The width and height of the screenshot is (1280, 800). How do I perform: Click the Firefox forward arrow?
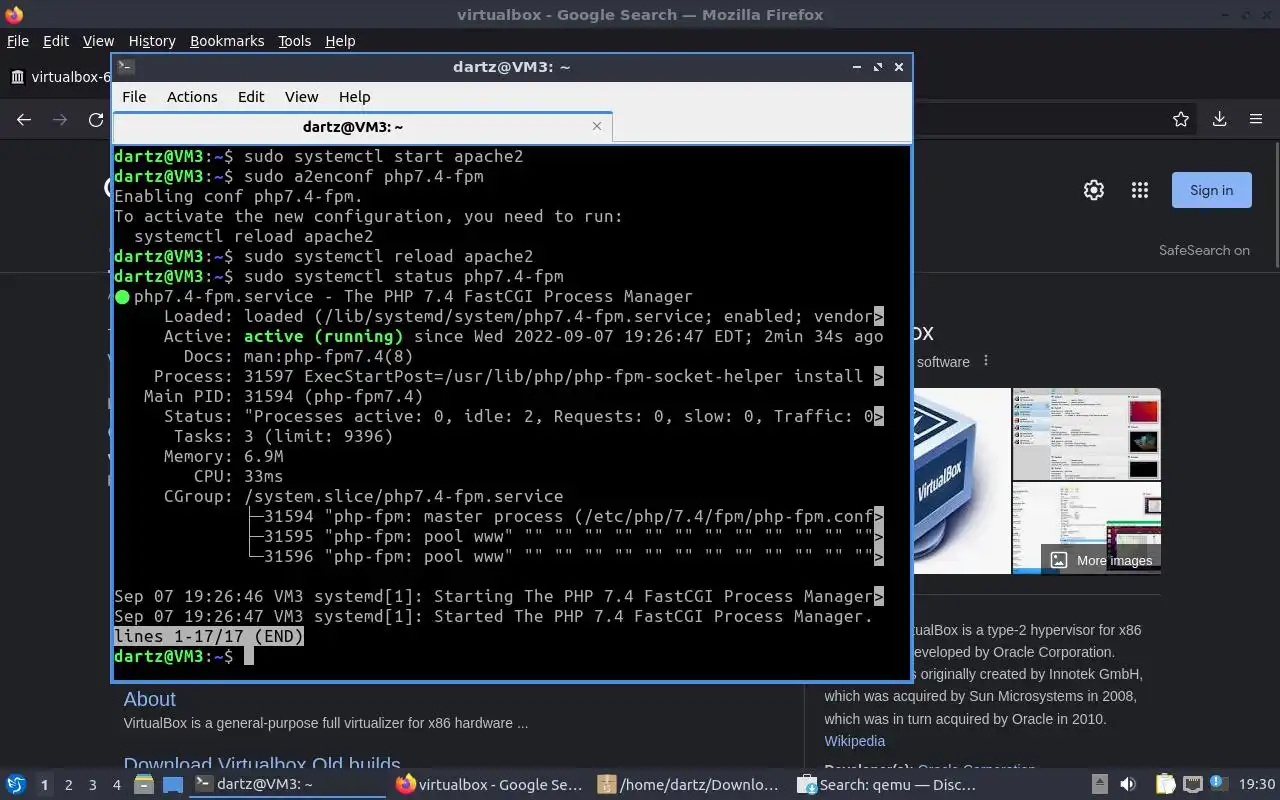pos(60,119)
